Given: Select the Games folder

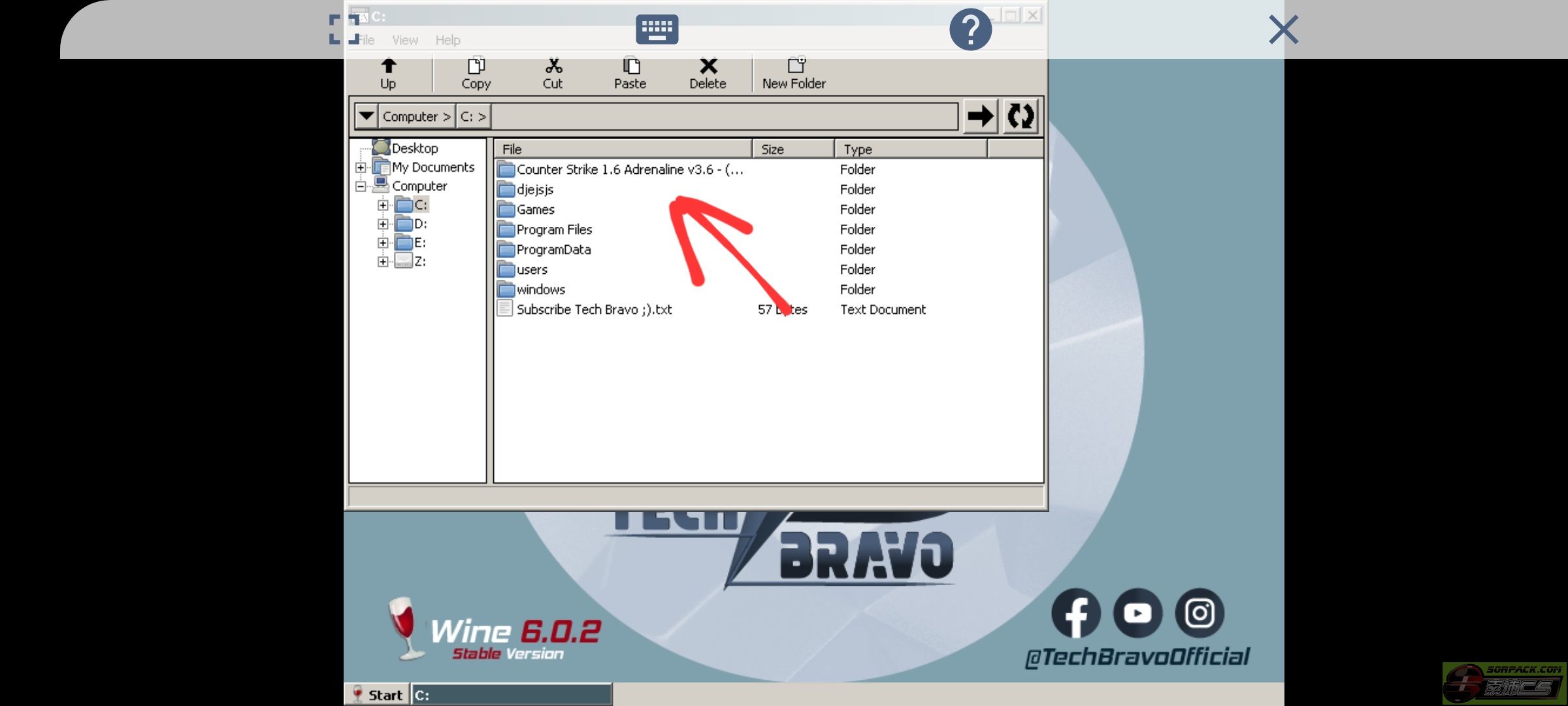Looking at the screenshot, I should coord(535,210).
